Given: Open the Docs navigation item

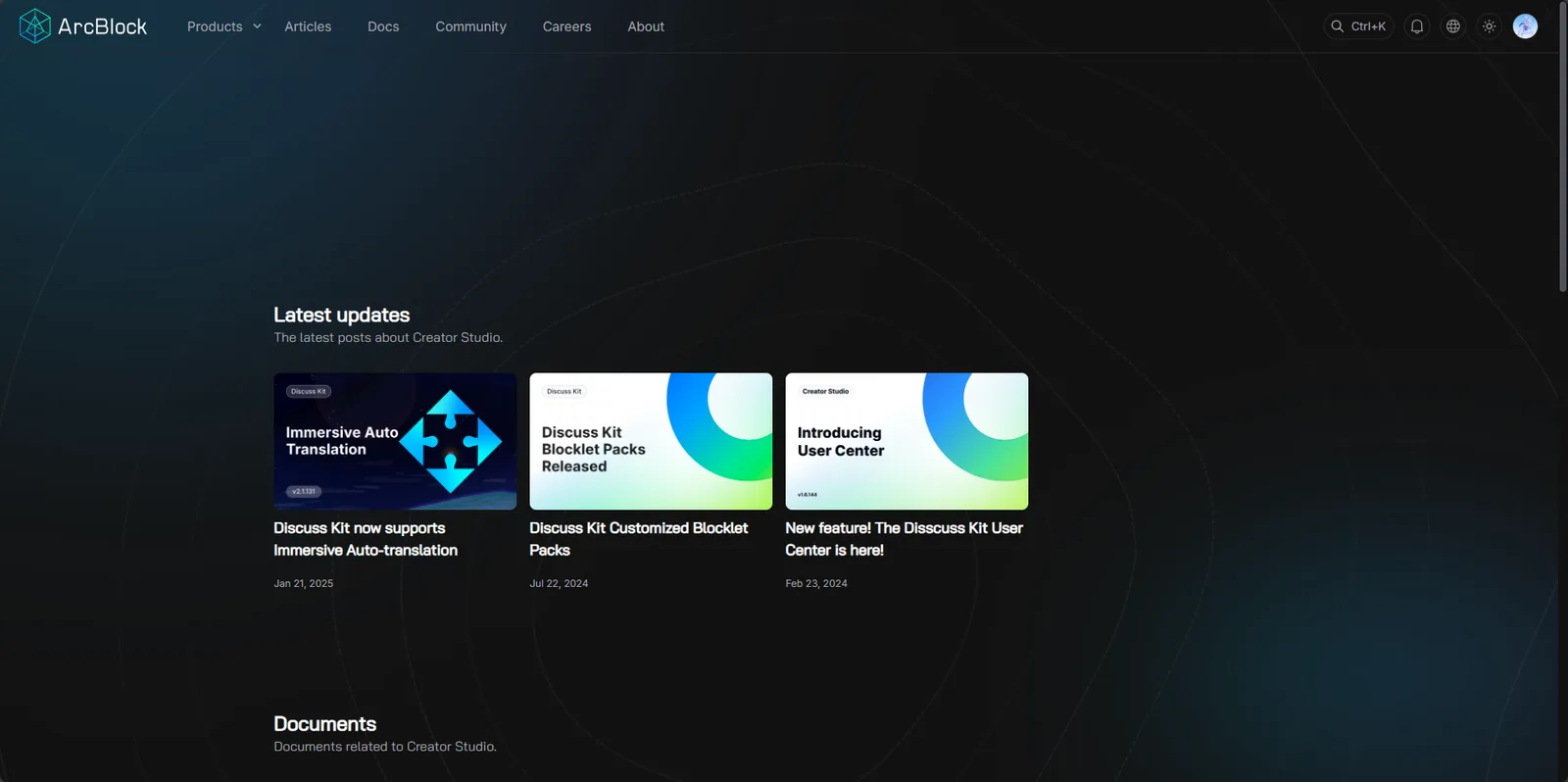Looking at the screenshot, I should point(383,26).
